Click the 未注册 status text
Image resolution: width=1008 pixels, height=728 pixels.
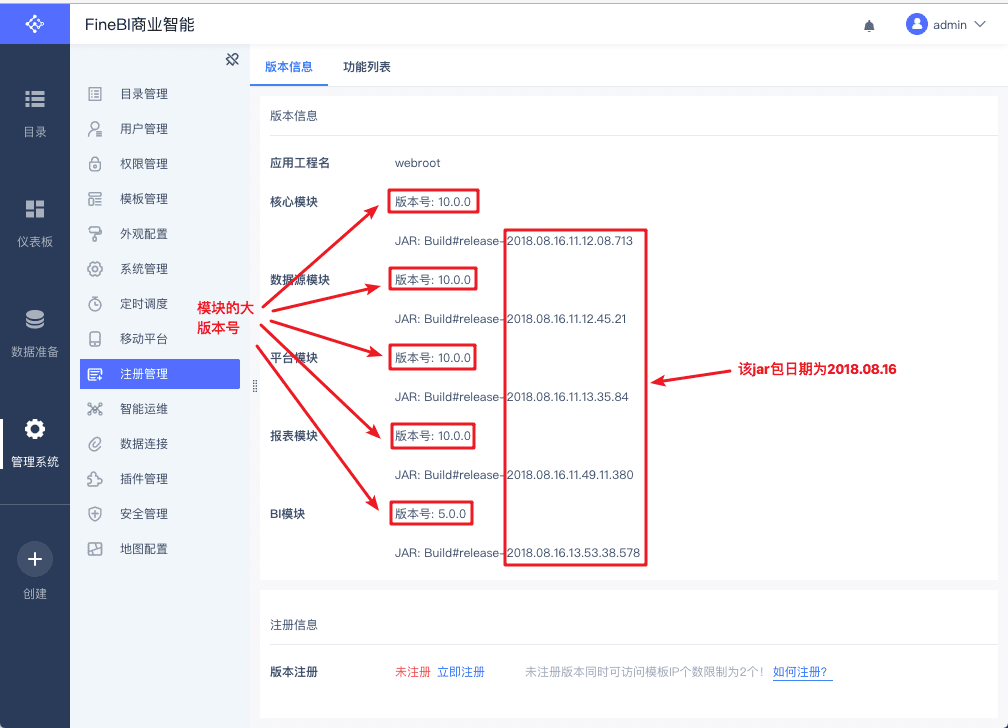[412, 672]
